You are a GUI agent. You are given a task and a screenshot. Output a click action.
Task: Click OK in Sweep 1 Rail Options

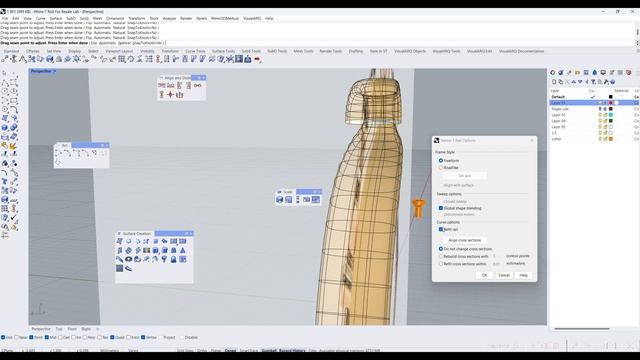click(x=484, y=275)
